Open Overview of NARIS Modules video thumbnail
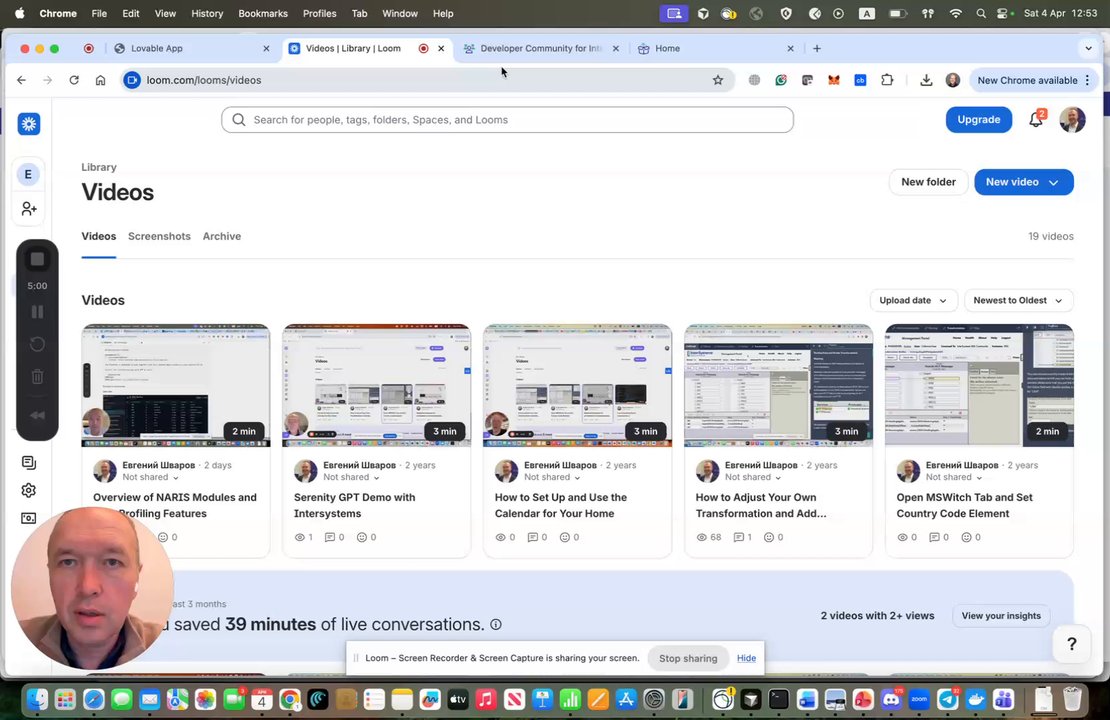 176,386
